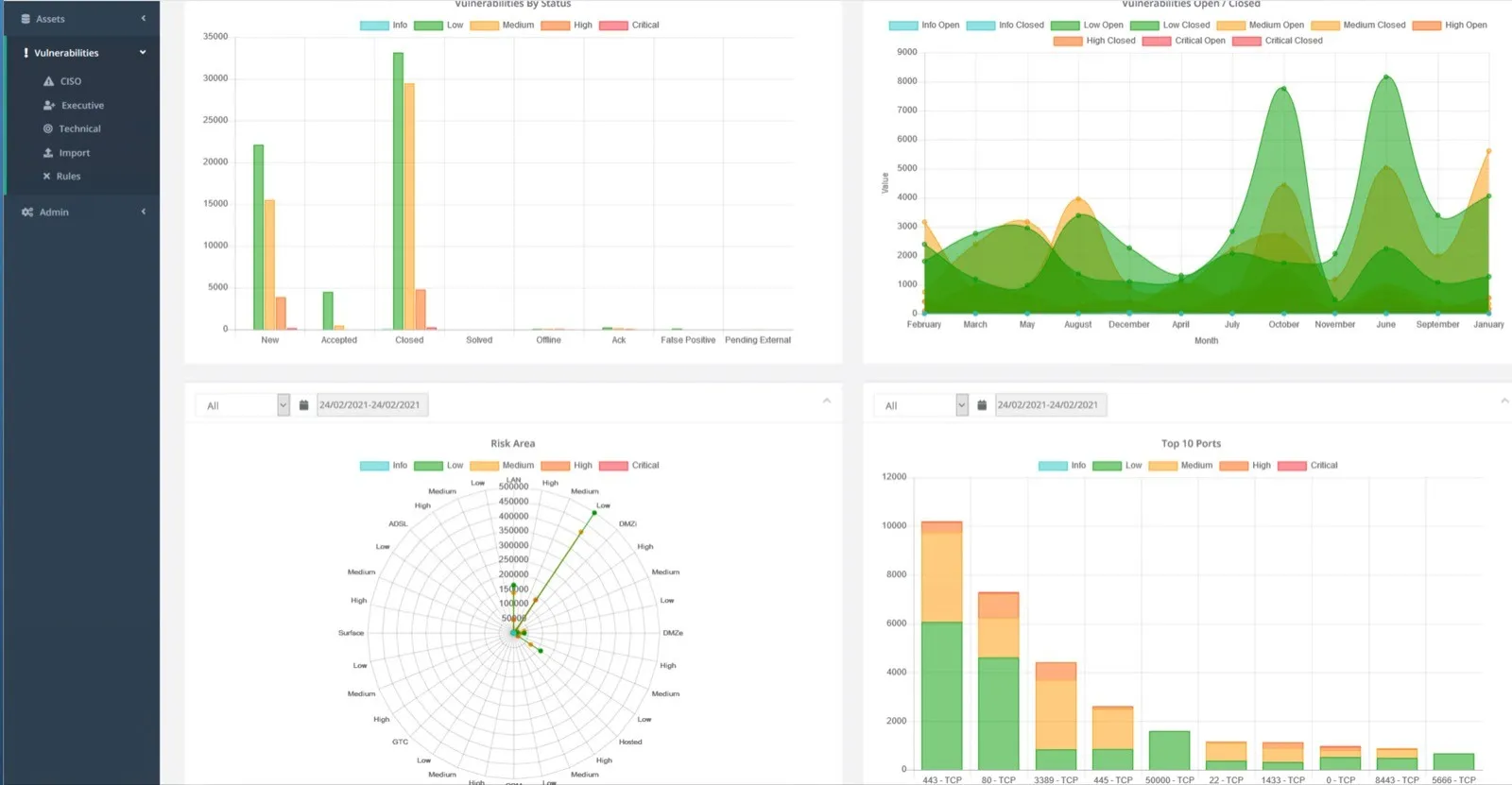The height and width of the screenshot is (785, 1512).
Task: Toggle Critical series in status chart legend
Action: (x=629, y=26)
